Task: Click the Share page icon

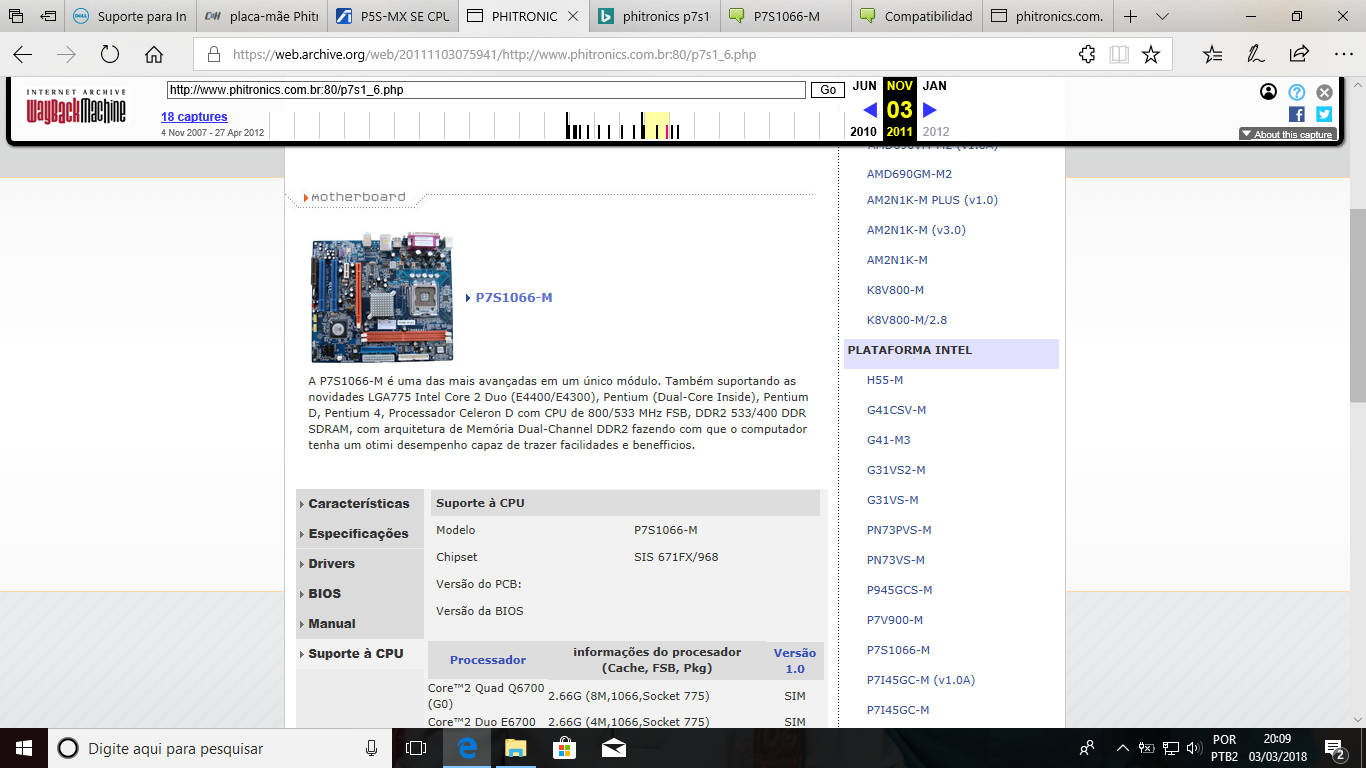Action: [x=1299, y=55]
